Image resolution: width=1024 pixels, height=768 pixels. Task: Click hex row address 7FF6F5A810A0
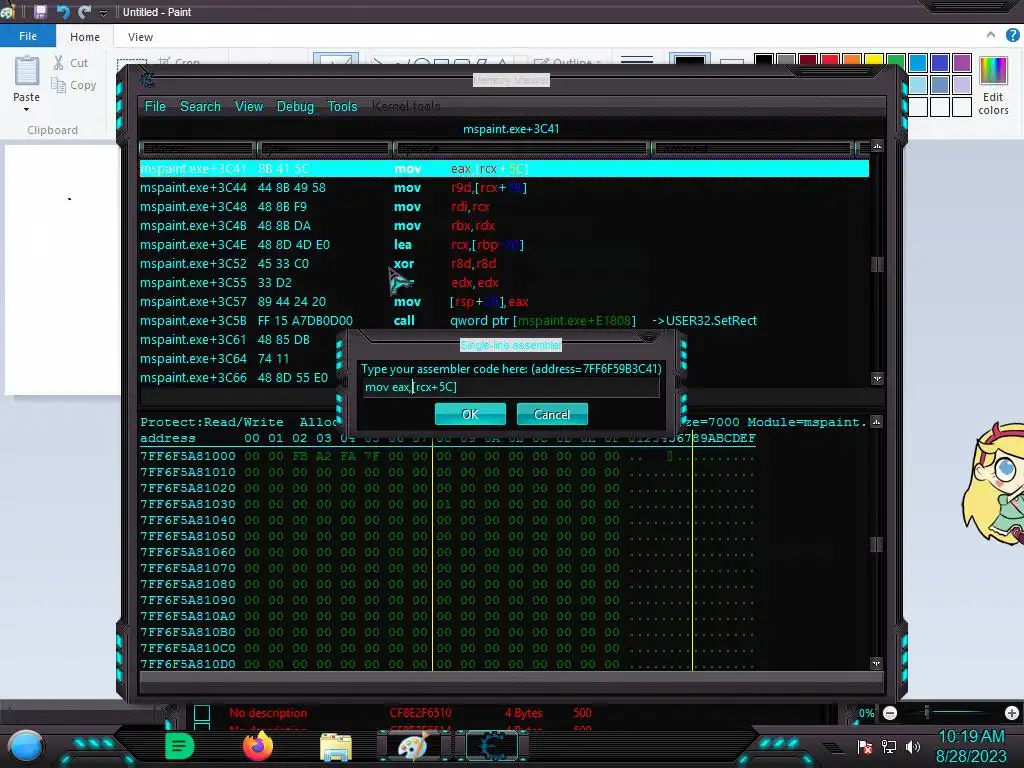[188, 616]
